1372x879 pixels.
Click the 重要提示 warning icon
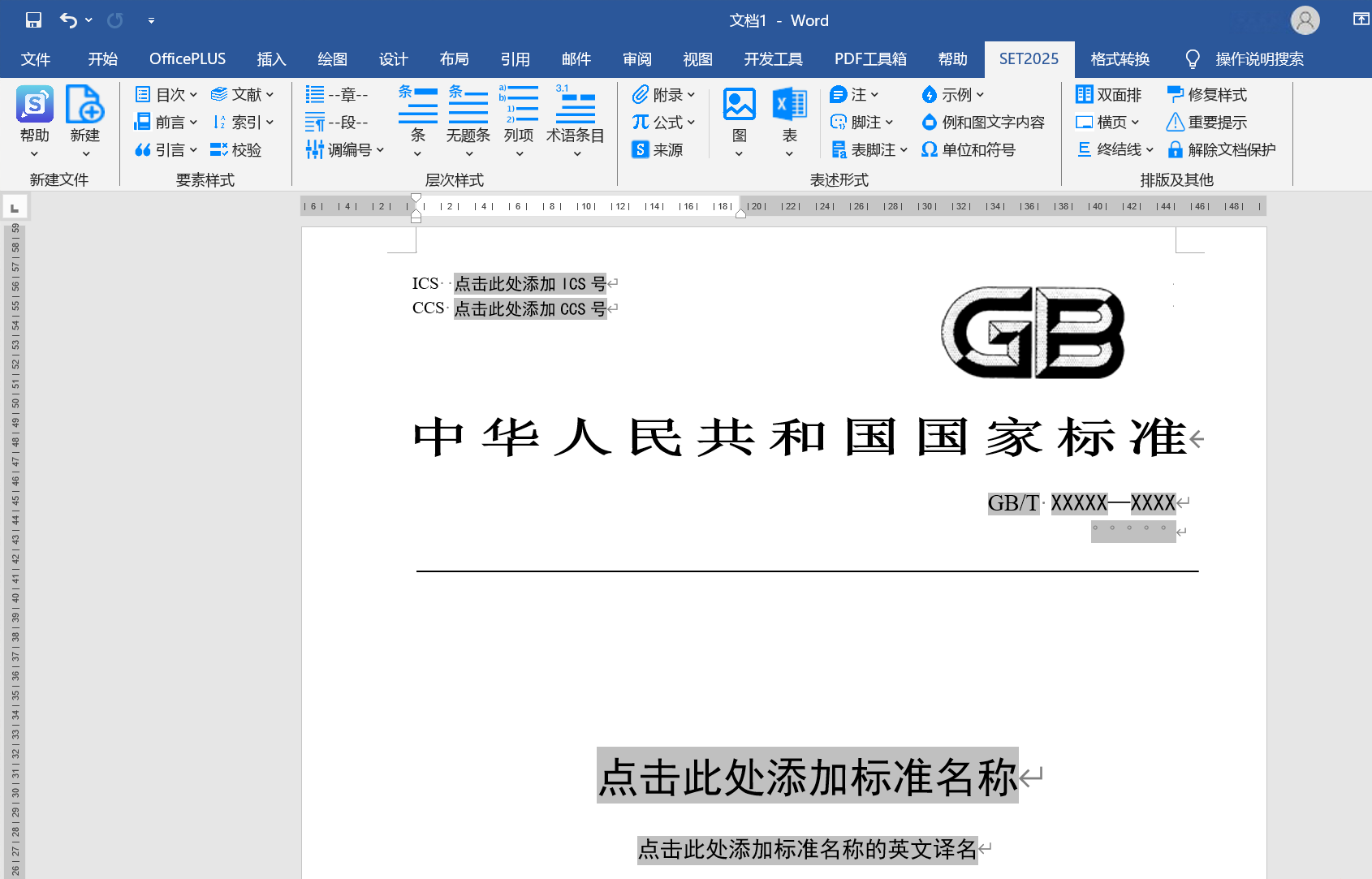click(1175, 122)
